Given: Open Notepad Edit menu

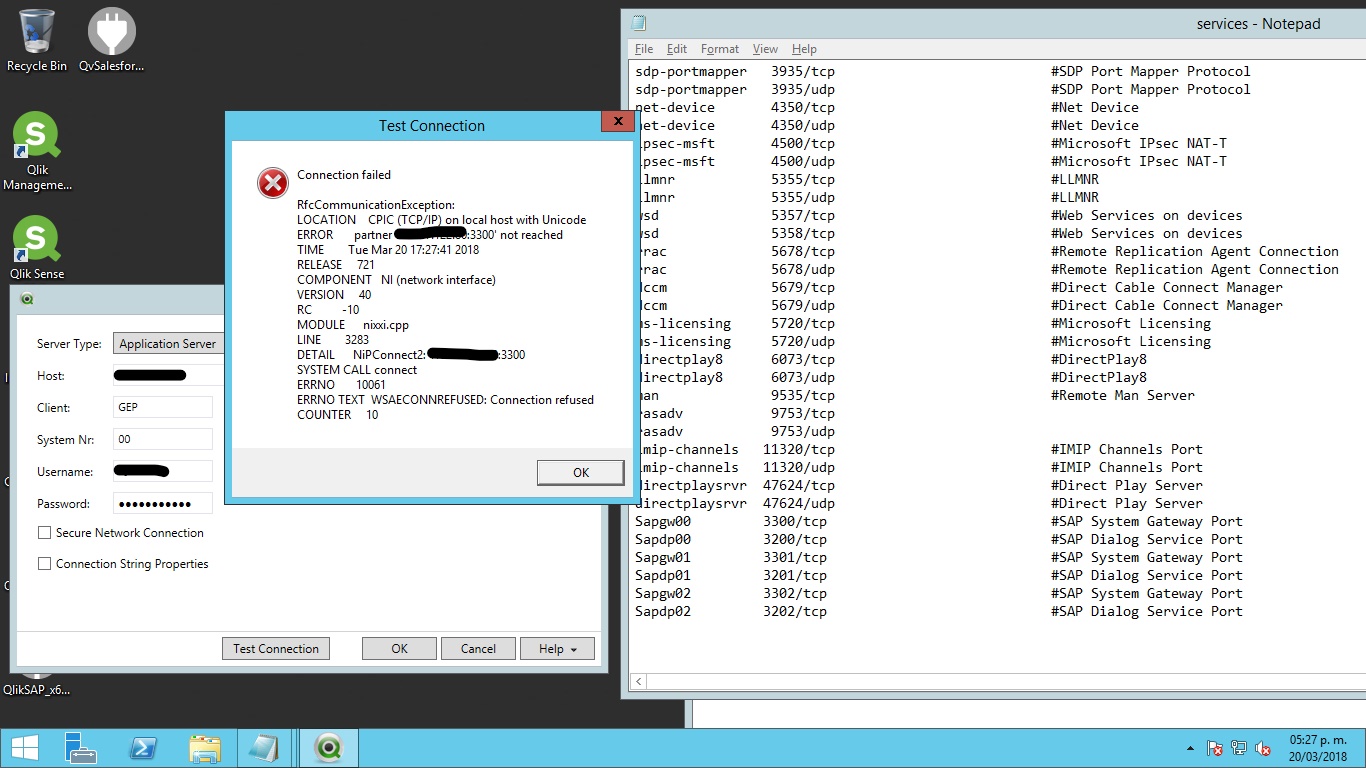Looking at the screenshot, I should (677, 49).
